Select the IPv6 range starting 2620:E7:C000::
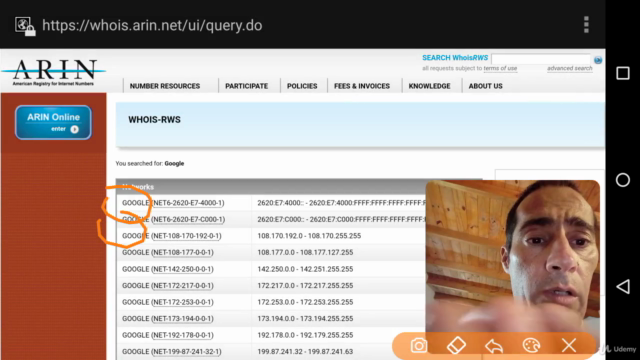 click(341, 220)
